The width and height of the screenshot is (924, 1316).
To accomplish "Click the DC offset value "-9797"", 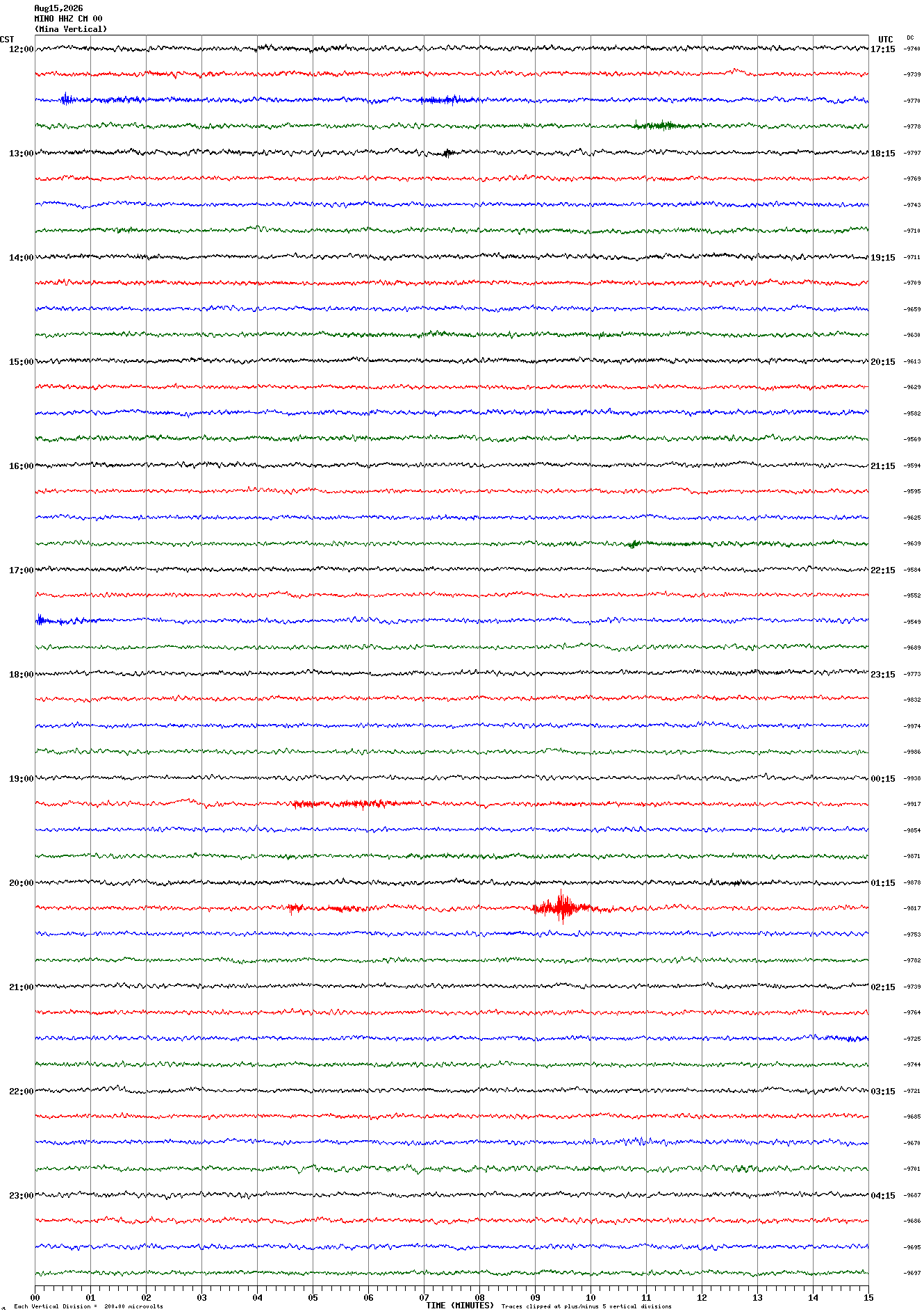I will [912, 153].
